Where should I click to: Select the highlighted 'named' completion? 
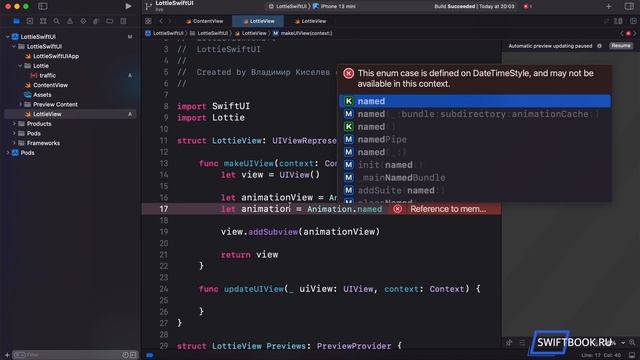pyautogui.click(x=475, y=101)
